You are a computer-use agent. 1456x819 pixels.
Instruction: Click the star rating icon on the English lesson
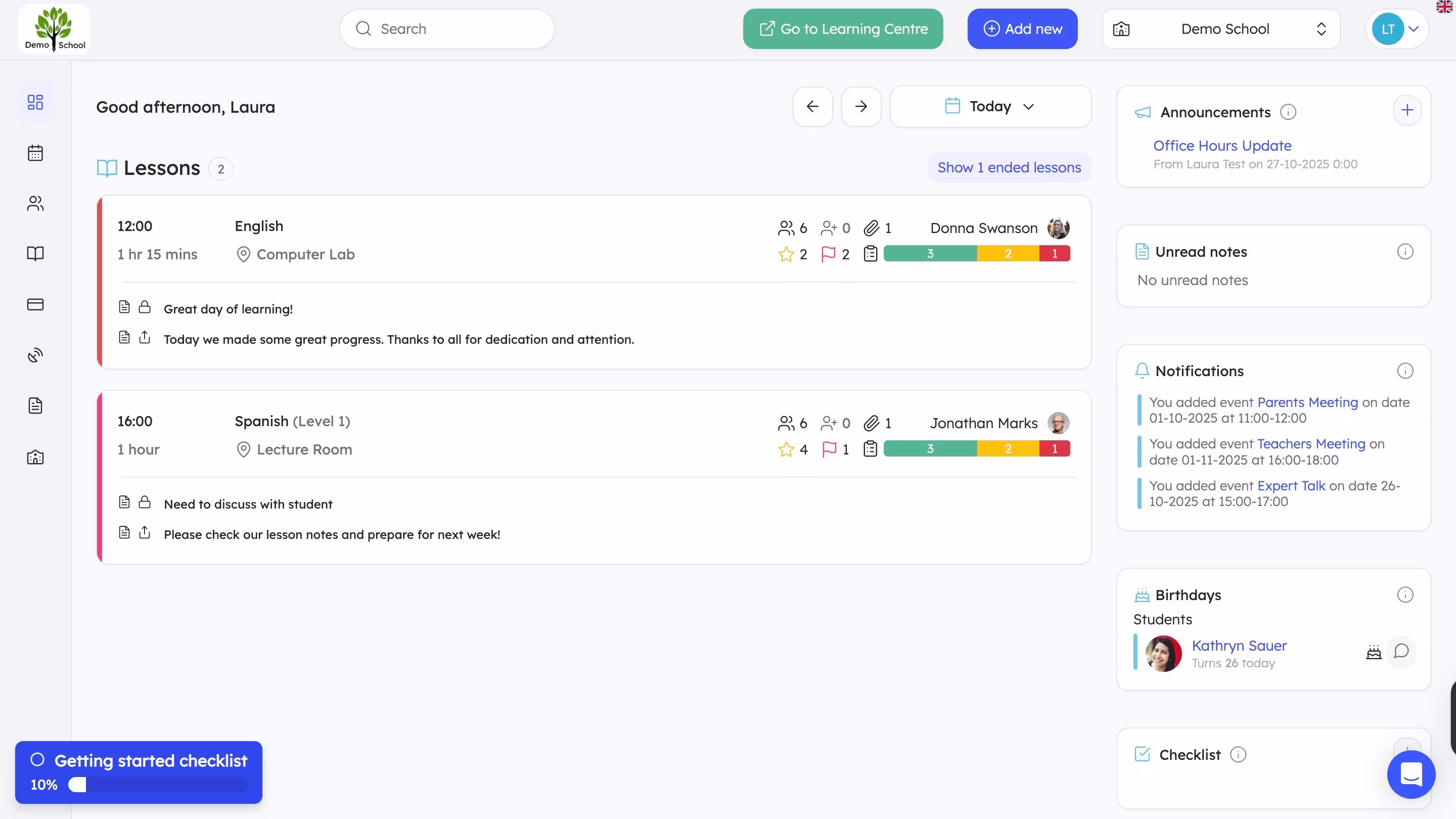pyautogui.click(x=786, y=254)
